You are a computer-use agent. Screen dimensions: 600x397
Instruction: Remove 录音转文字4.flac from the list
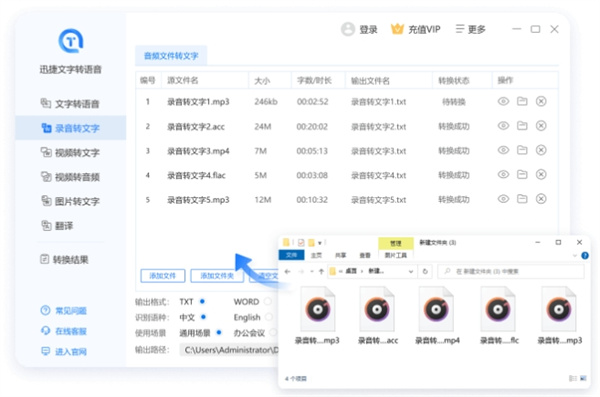coord(541,175)
